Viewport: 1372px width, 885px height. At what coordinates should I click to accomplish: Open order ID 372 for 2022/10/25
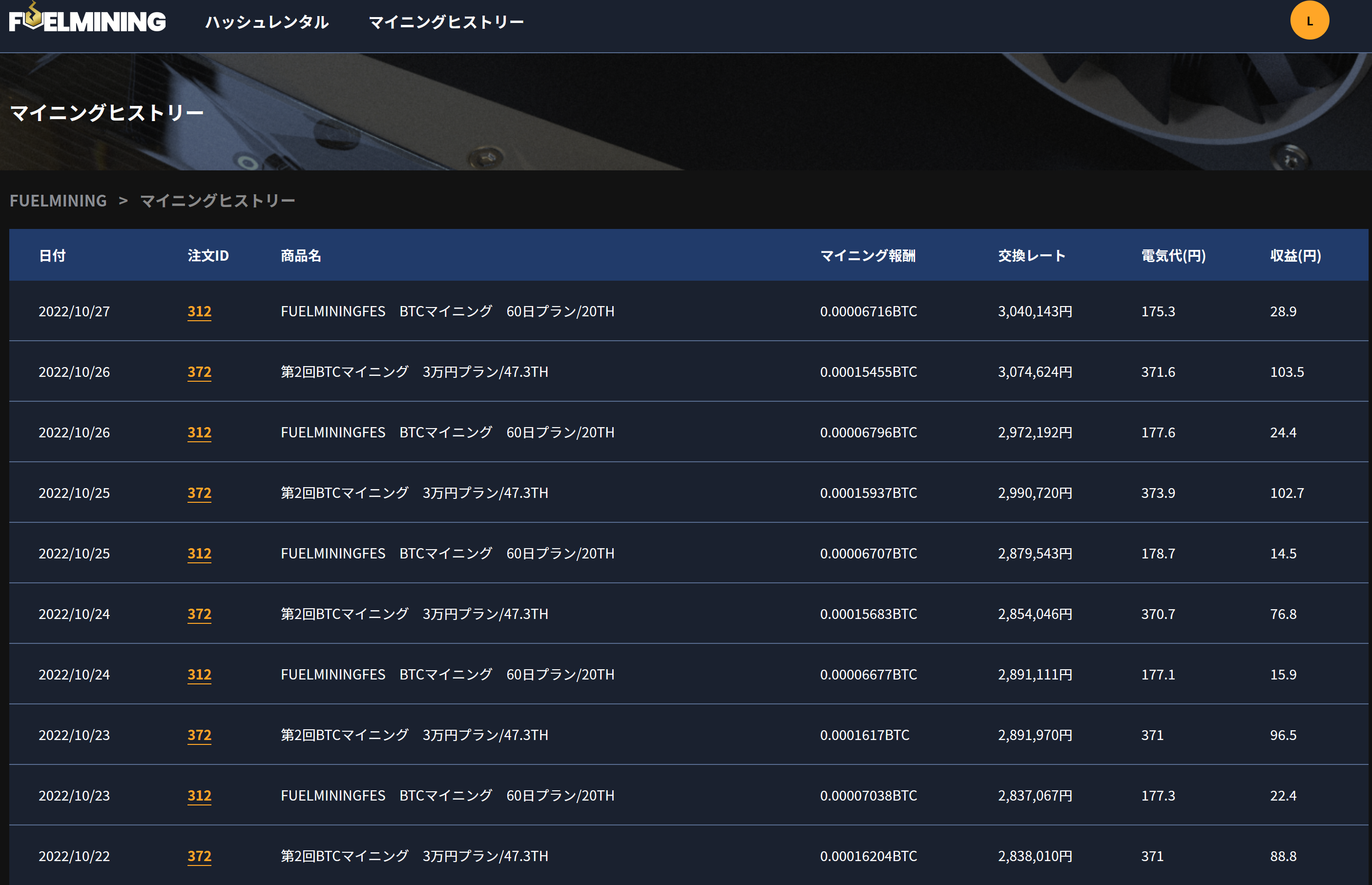[199, 493]
